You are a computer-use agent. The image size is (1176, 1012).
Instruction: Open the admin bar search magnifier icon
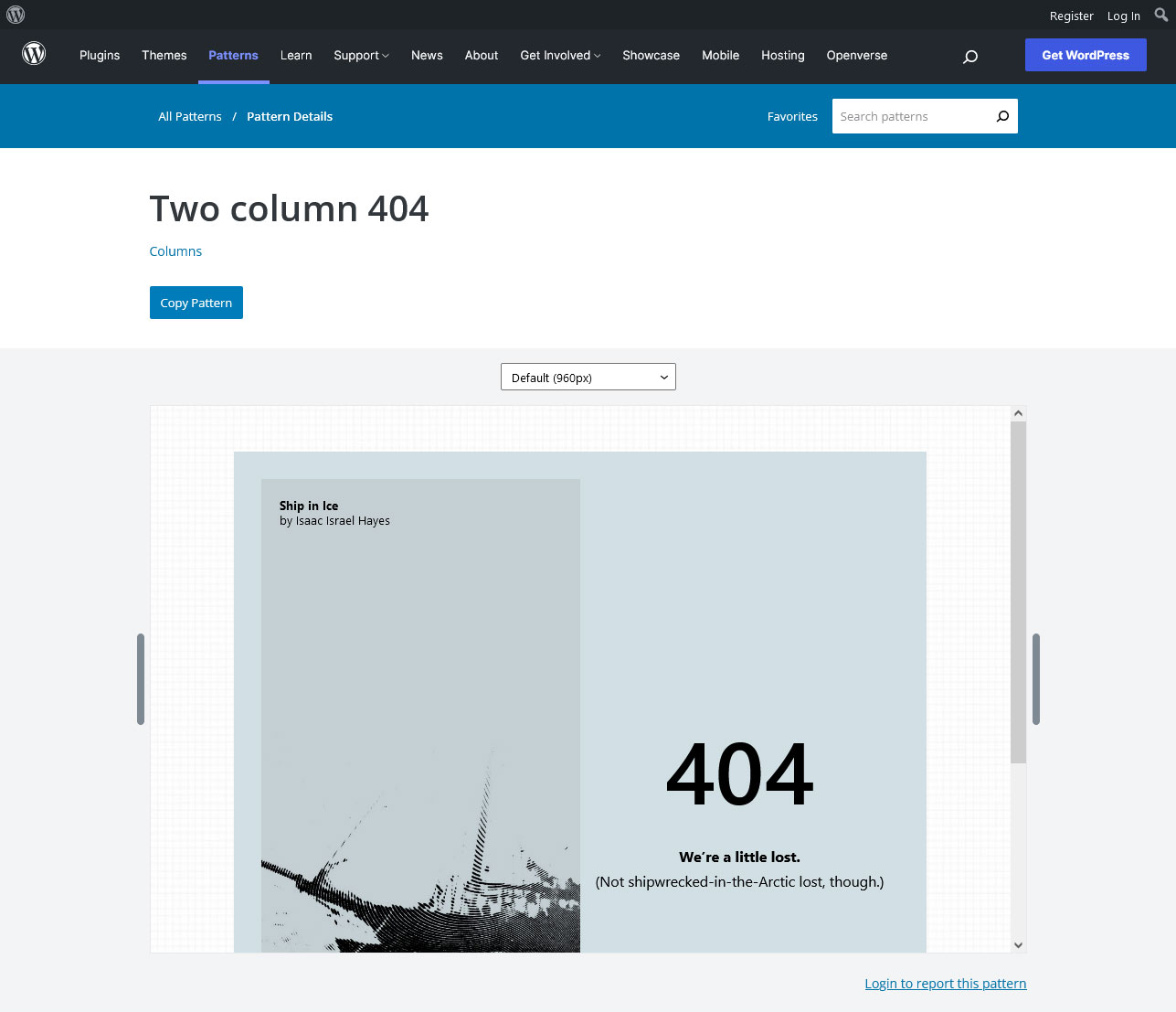pos(1161,15)
